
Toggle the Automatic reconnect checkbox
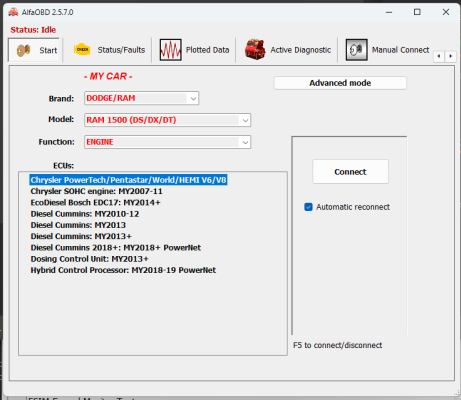(308, 207)
